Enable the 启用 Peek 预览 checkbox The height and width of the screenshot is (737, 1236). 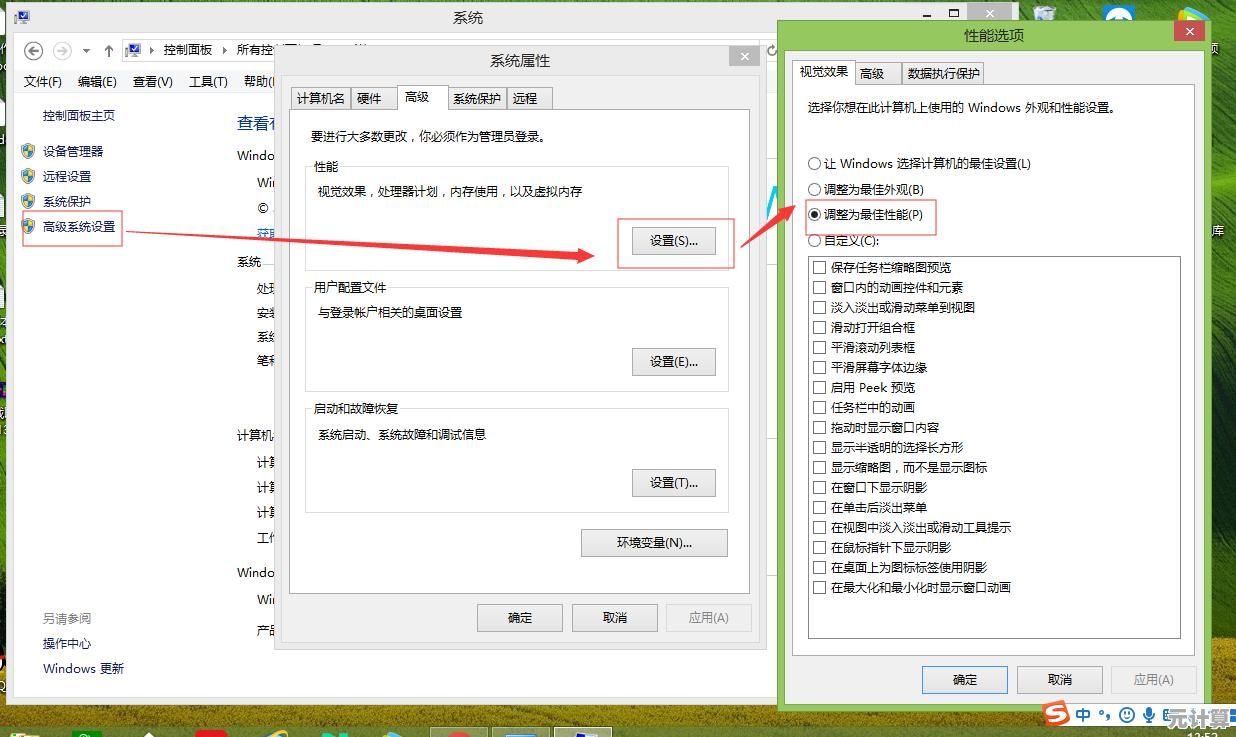(x=821, y=387)
